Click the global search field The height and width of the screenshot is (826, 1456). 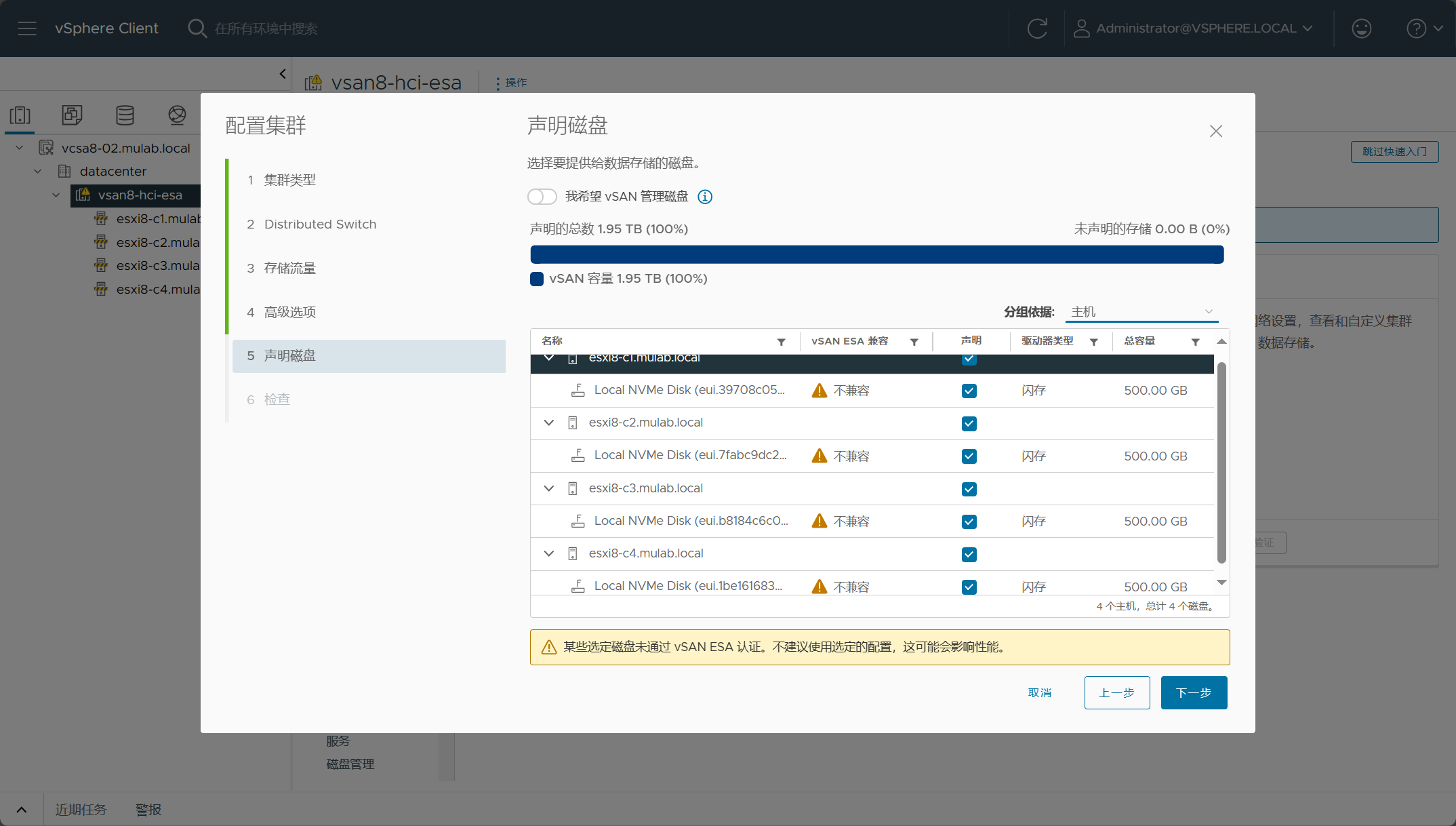[x=266, y=28]
